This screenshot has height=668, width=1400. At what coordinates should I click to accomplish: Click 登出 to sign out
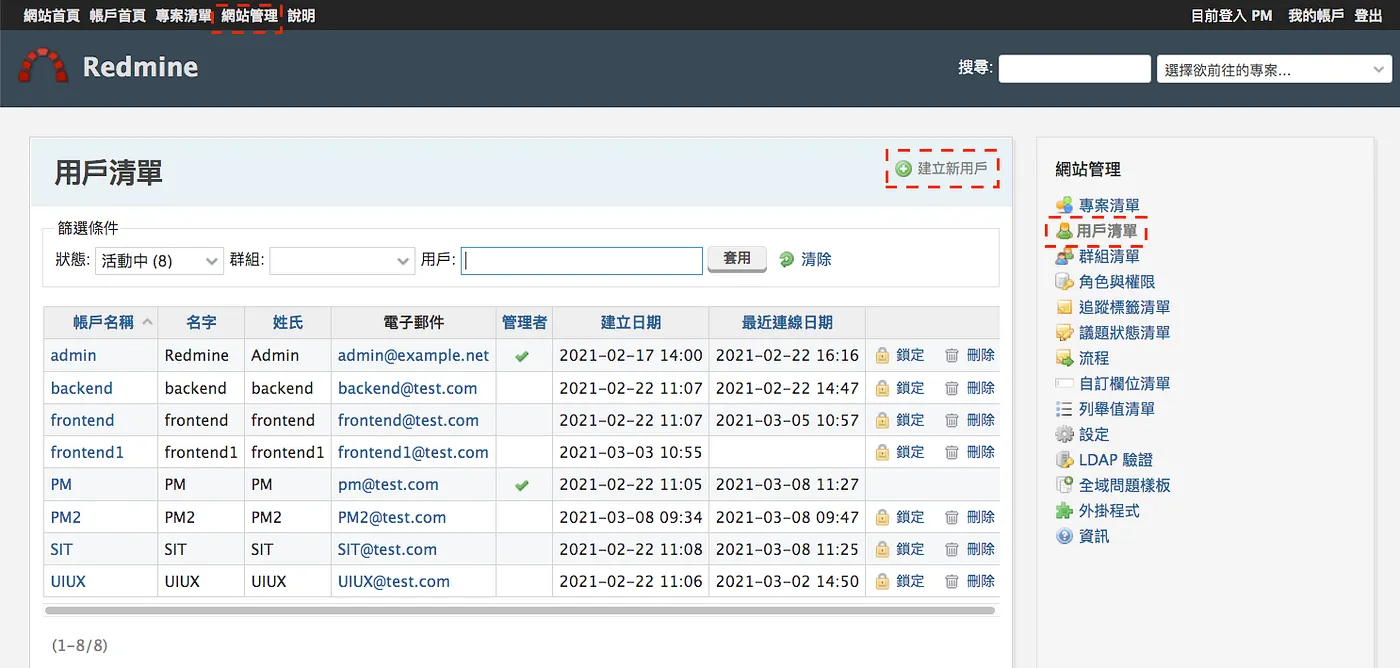pyautogui.click(x=1368, y=16)
